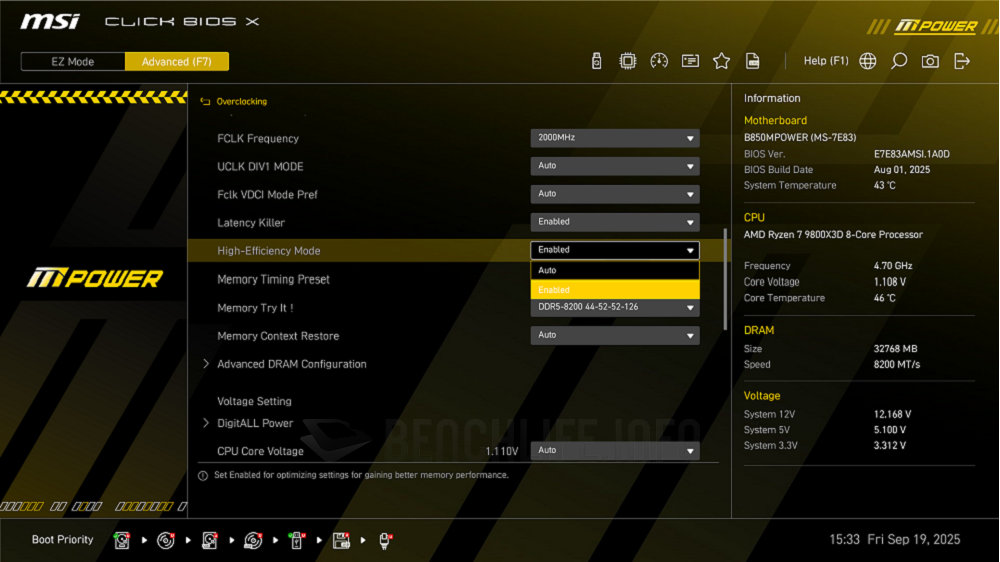Click the Motherboard heading in Information

(x=775, y=121)
